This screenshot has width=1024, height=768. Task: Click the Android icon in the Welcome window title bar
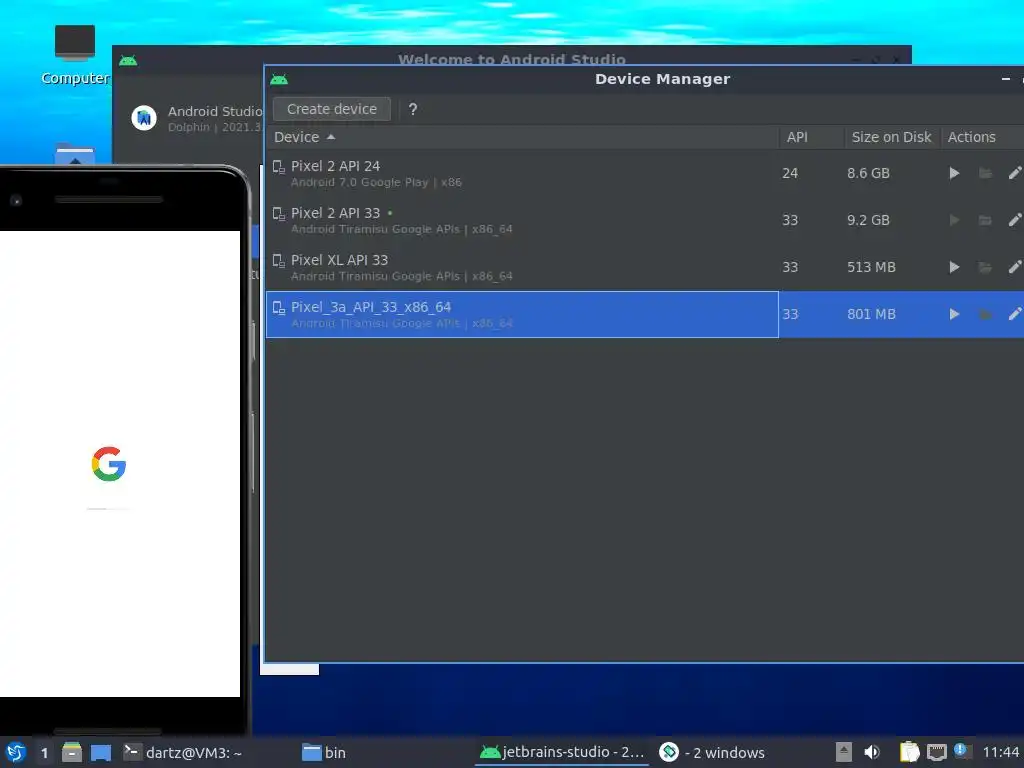pyautogui.click(x=128, y=61)
